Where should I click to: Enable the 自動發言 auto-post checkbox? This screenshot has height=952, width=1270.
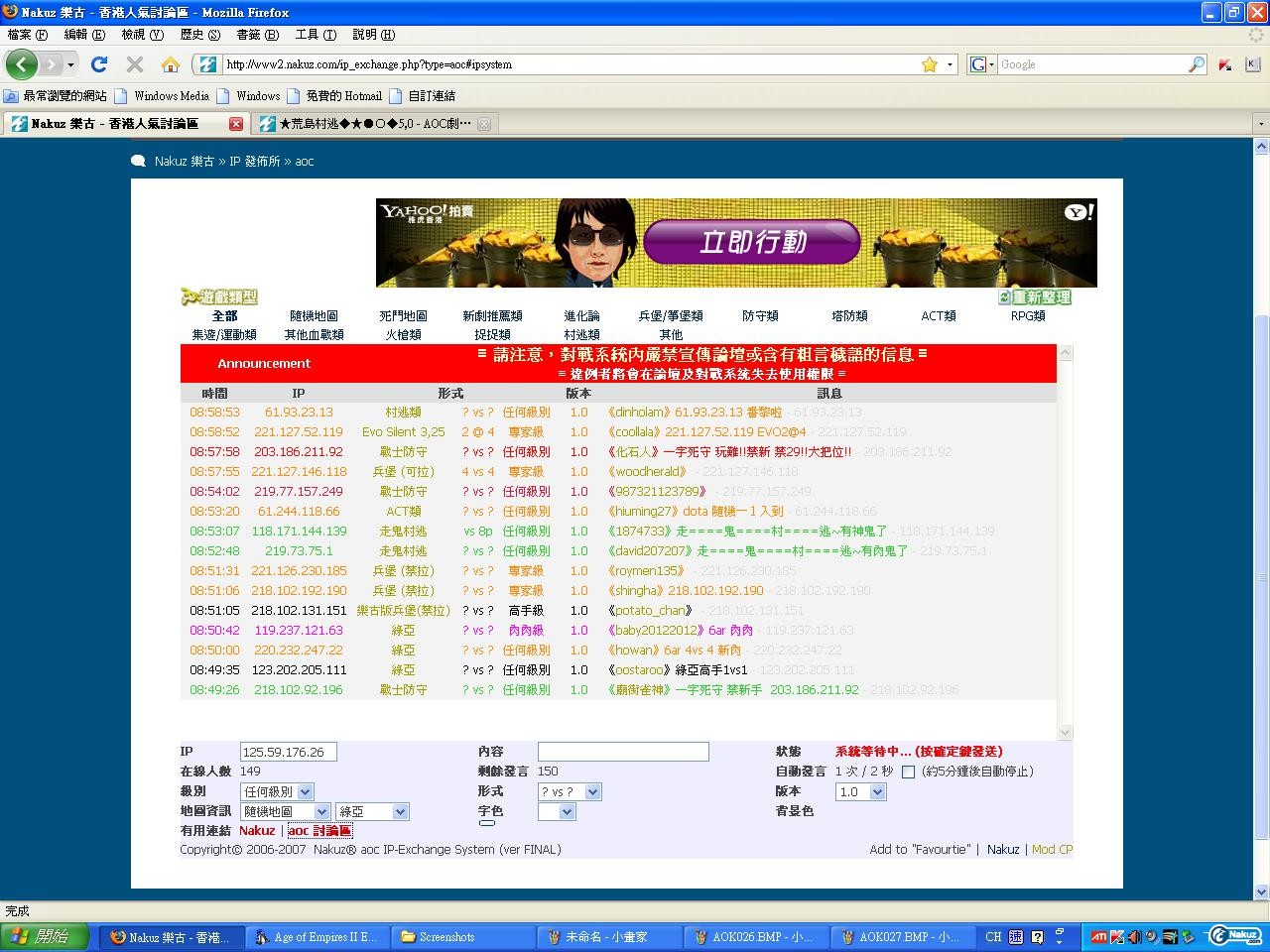coord(908,772)
